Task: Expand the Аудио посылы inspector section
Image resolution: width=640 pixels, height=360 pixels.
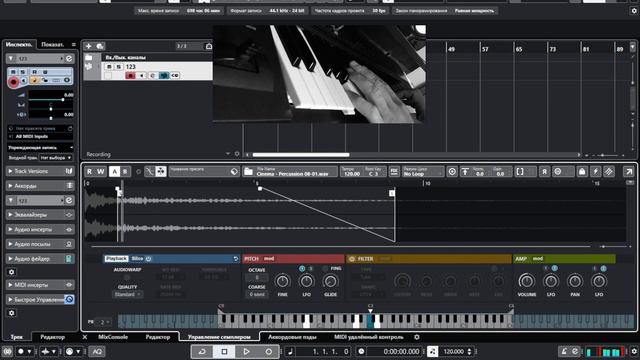Action: point(40,244)
